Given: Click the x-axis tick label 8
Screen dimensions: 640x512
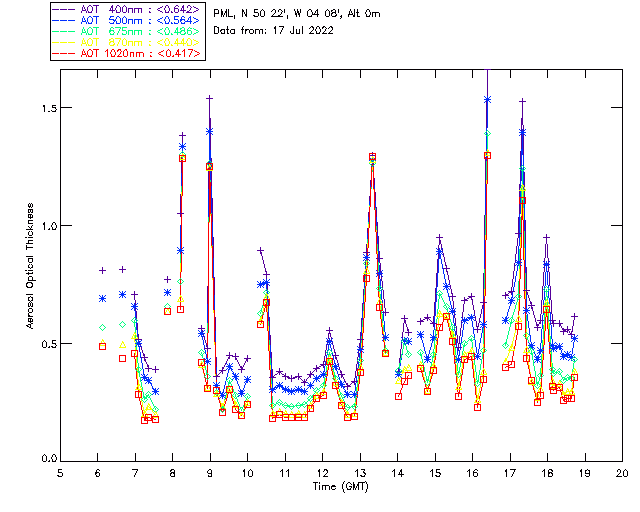Looking at the screenshot, I should coord(172,473).
